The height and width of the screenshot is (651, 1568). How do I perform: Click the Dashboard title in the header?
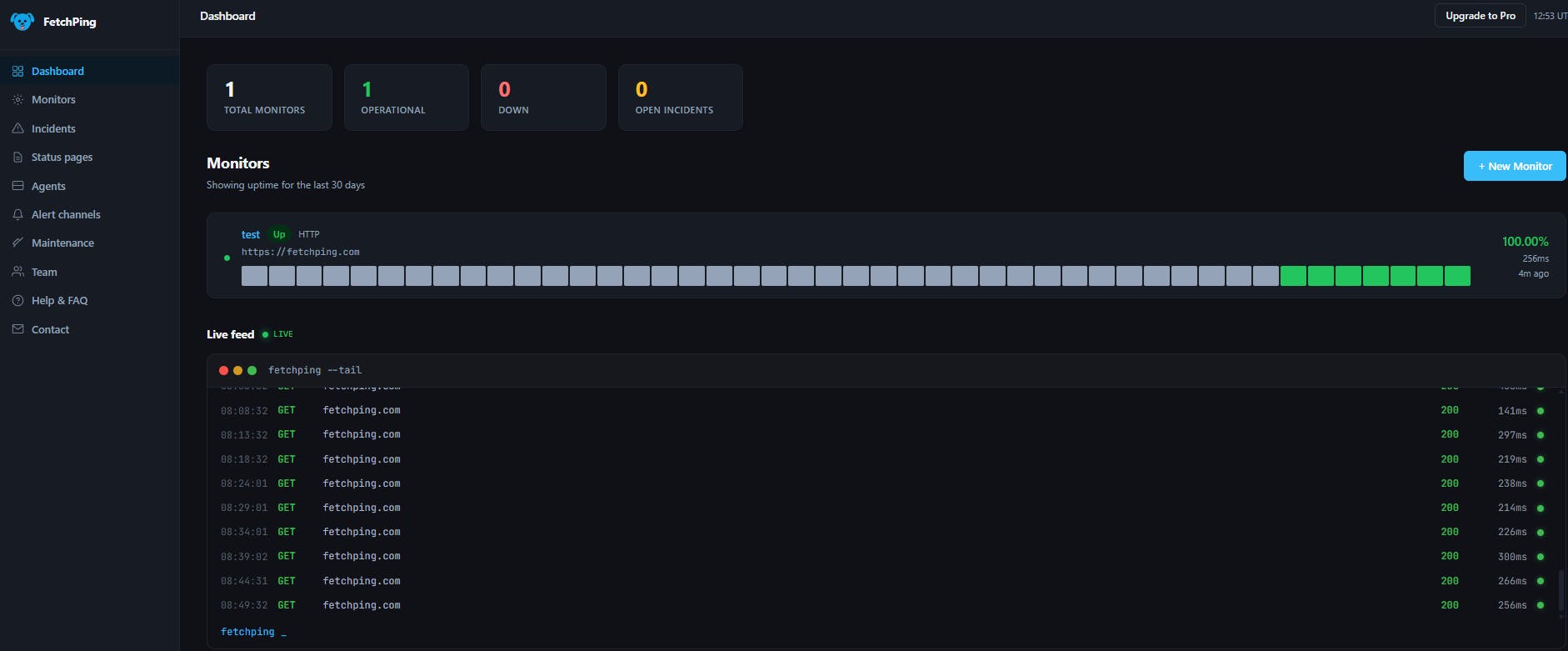click(x=227, y=16)
